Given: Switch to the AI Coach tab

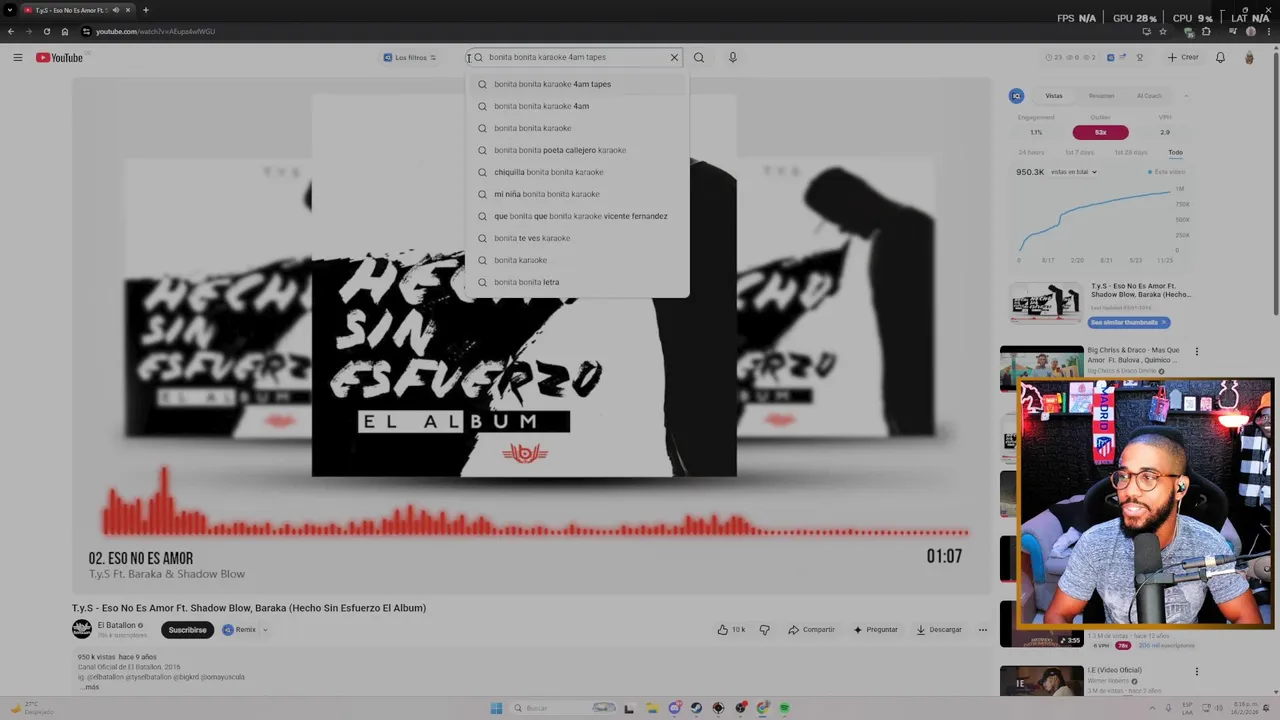Looking at the screenshot, I should point(1149,96).
